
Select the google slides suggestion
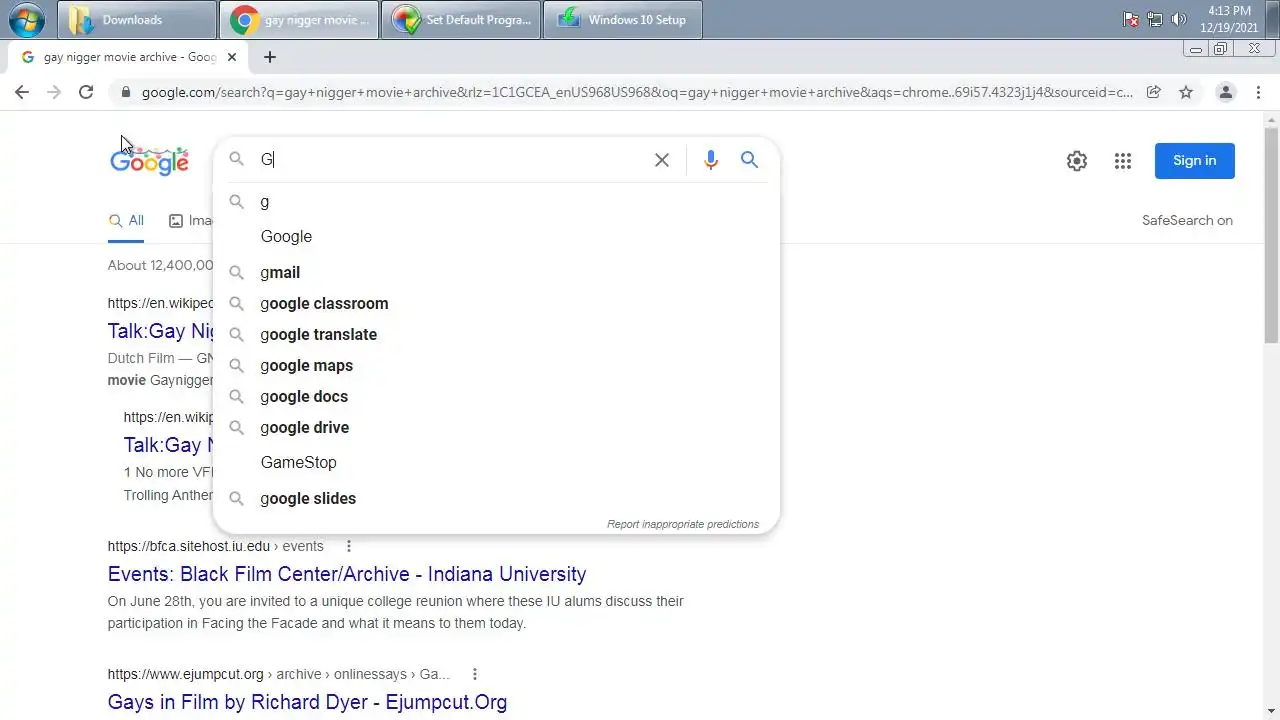(496, 498)
